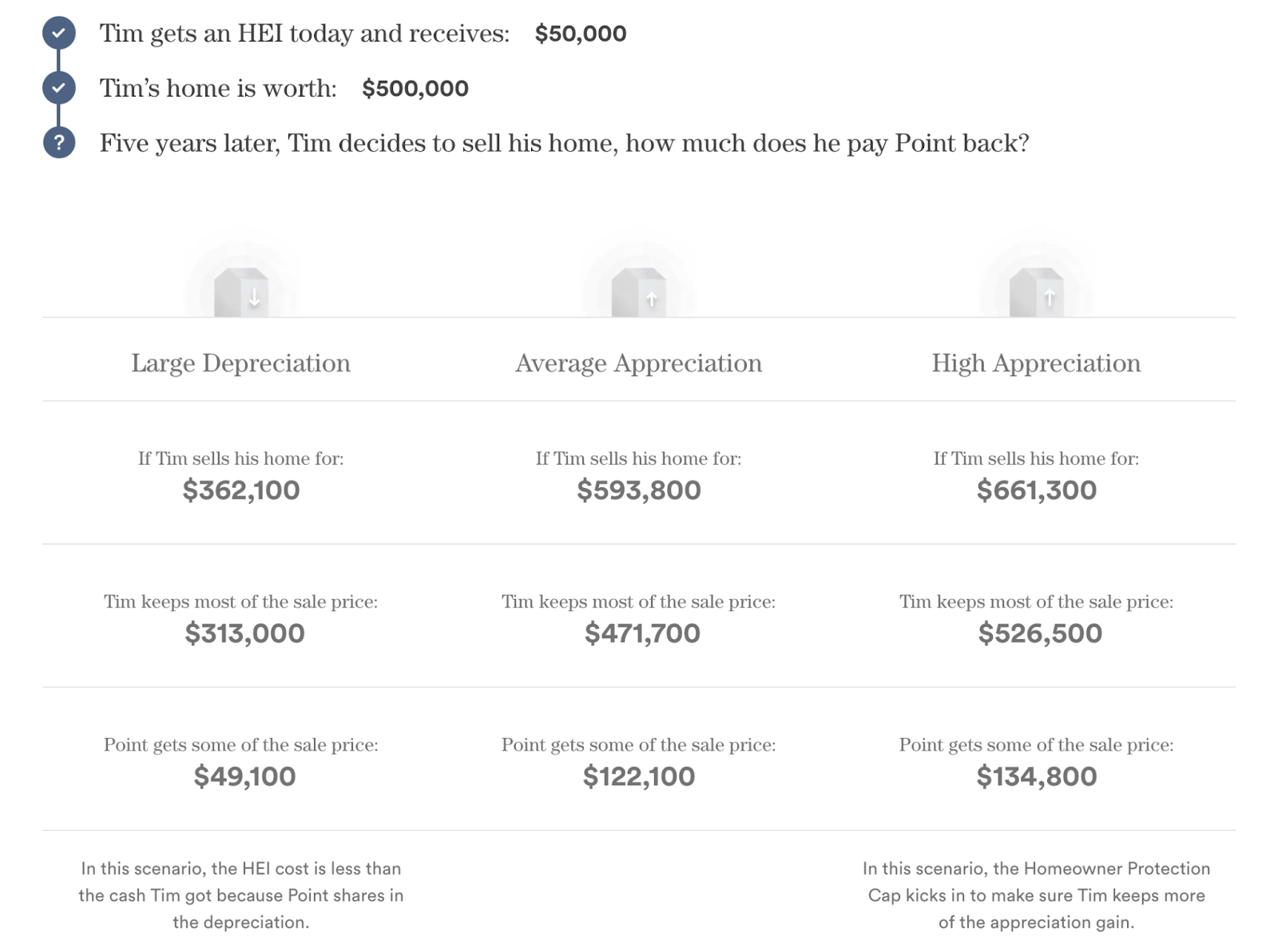Click Tim's $313,000 kept amount

click(244, 633)
